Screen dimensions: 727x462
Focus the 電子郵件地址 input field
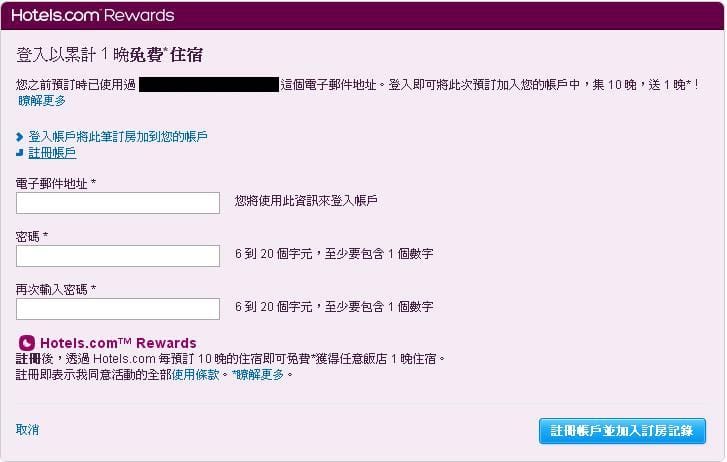click(118, 203)
